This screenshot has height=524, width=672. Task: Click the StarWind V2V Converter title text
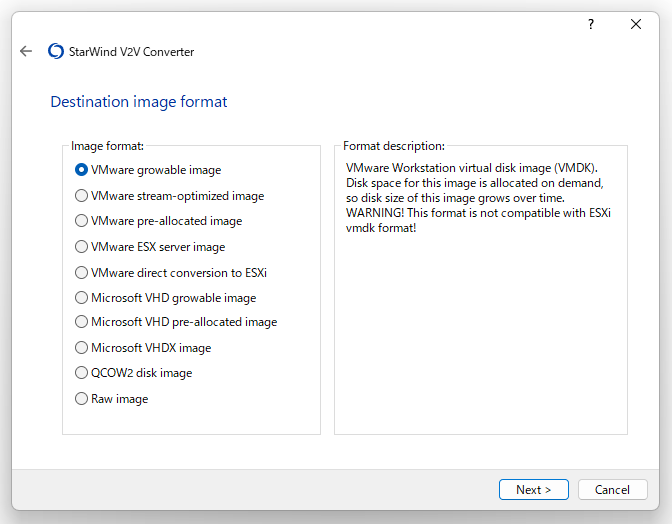pos(132,52)
